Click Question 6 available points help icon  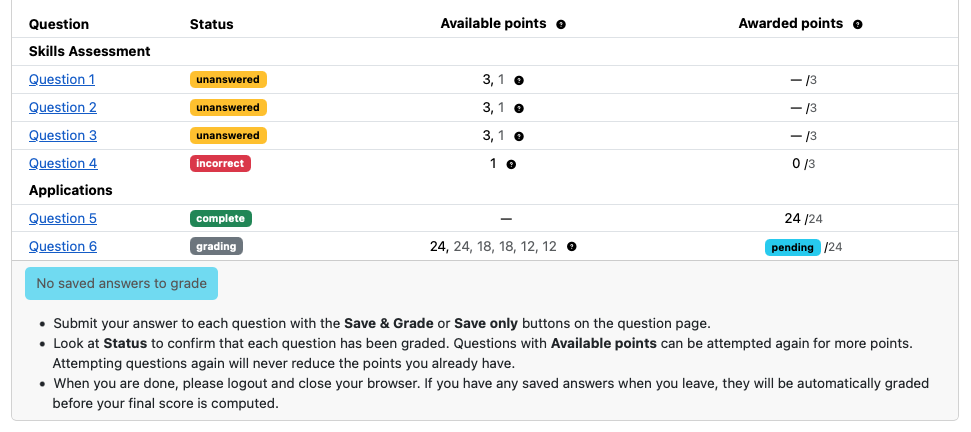click(x=572, y=247)
